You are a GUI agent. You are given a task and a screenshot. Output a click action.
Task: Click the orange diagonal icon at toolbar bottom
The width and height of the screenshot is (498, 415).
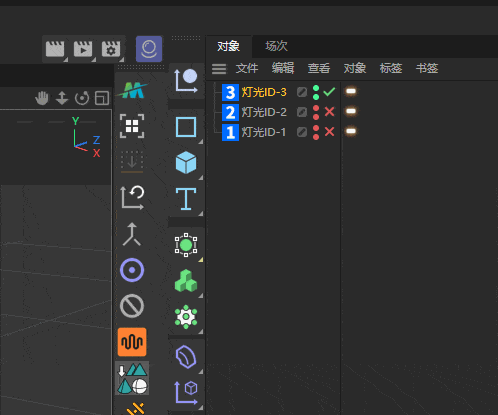point(136,409)
